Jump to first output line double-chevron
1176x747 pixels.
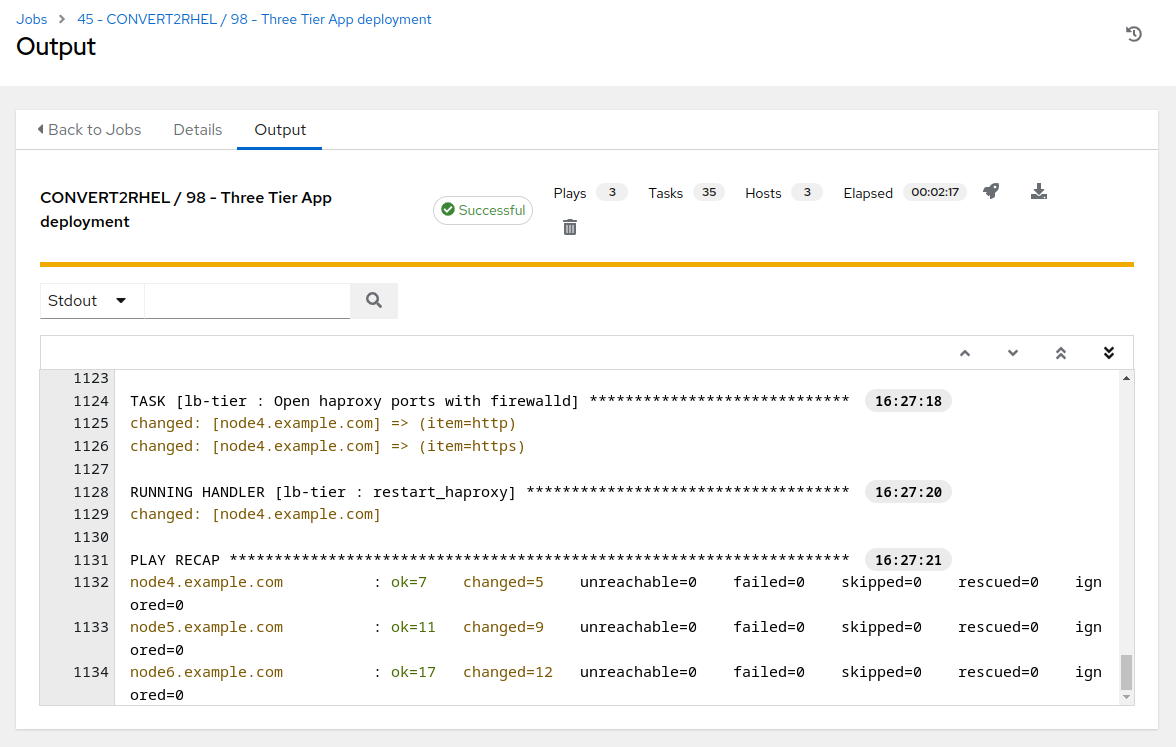pos(1061,353)
